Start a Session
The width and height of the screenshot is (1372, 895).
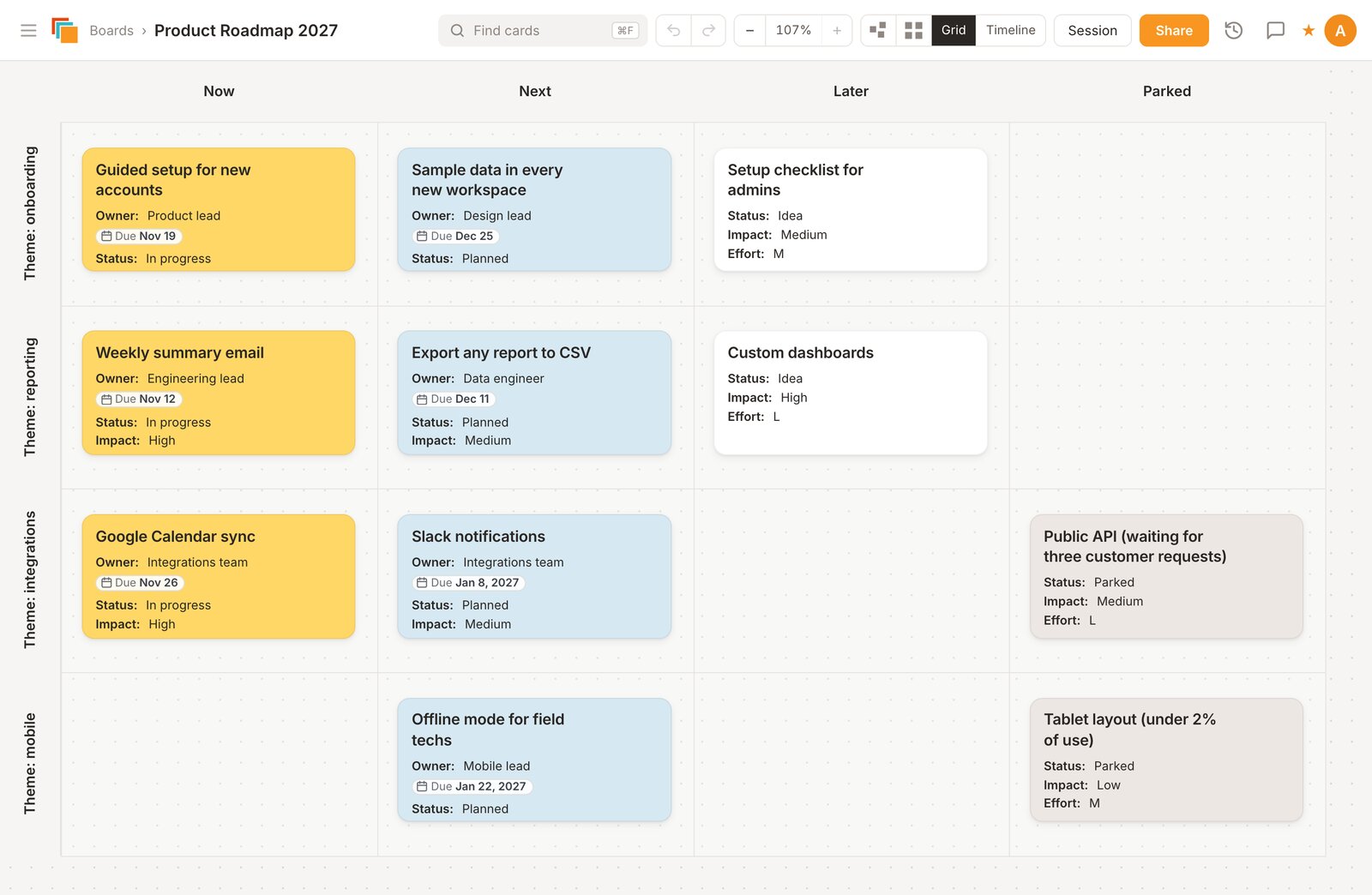pos(1092,30)
